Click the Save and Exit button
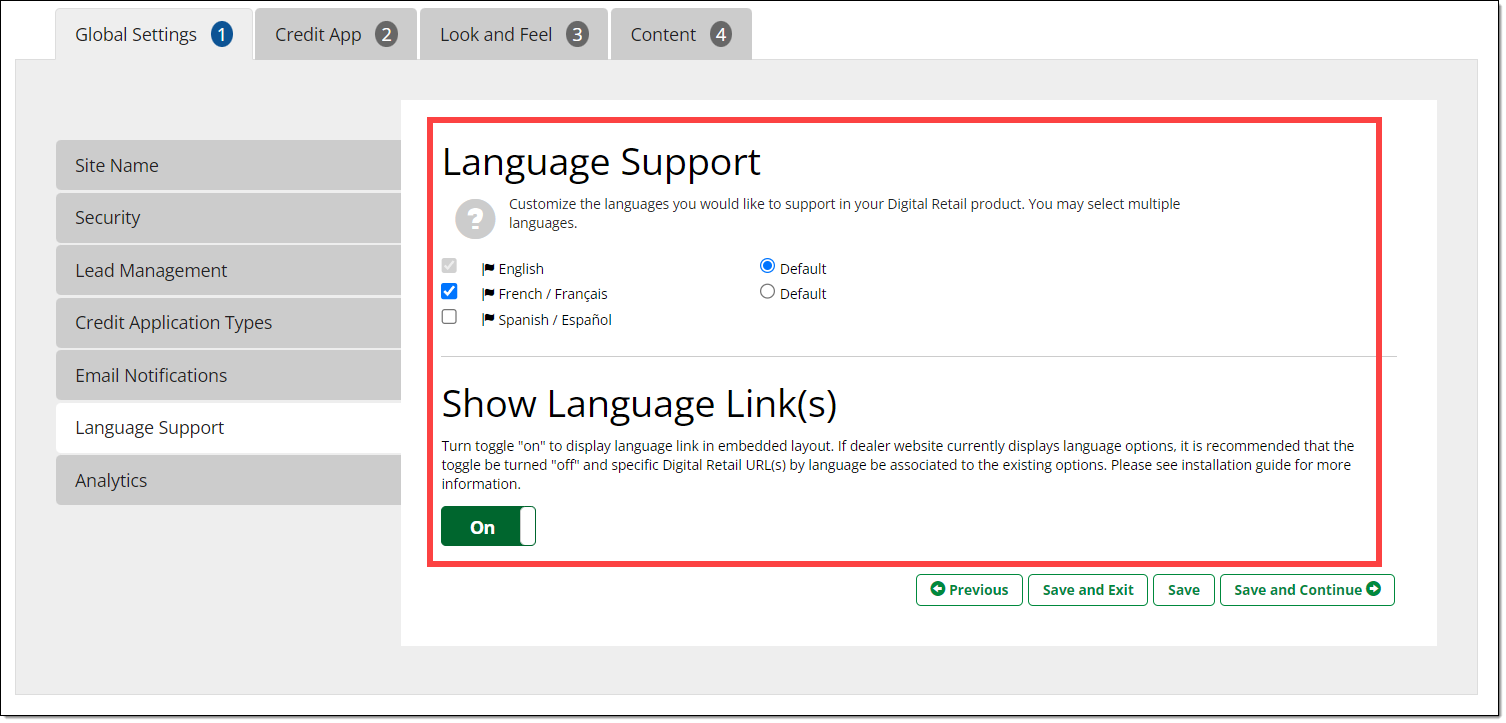Viewport: 1506px width, 723px height. (1087, 590)
